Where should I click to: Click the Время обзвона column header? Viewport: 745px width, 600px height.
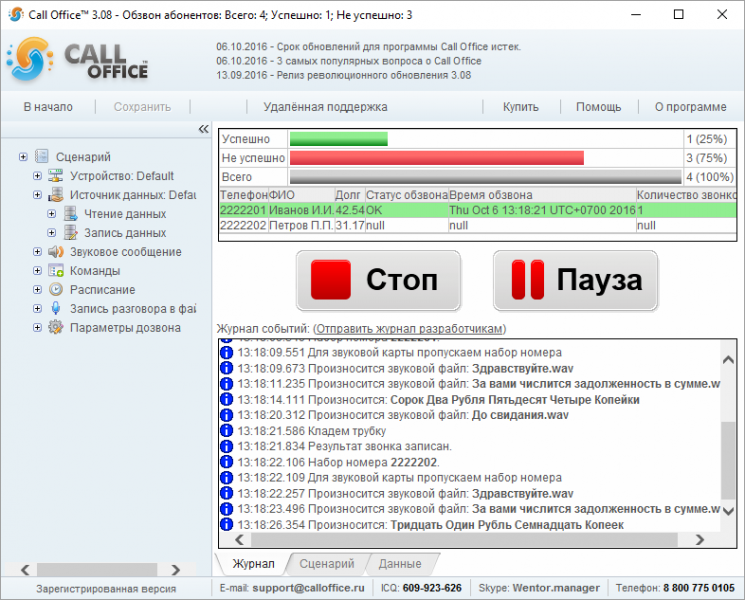(542, 195)
